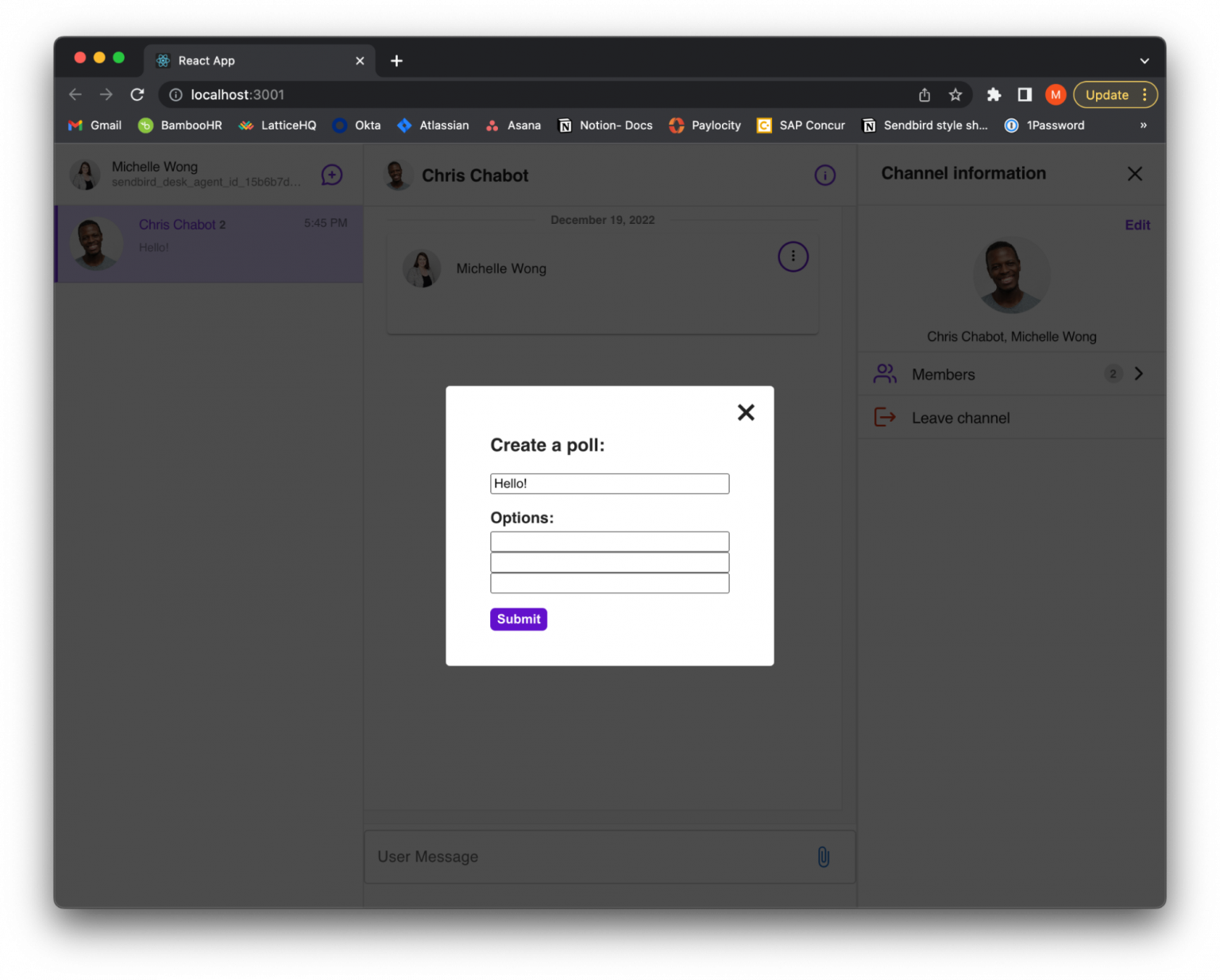Open the Chrome three-dot menu
This screenshot has height=980, width=1220.
(1145, 95)
